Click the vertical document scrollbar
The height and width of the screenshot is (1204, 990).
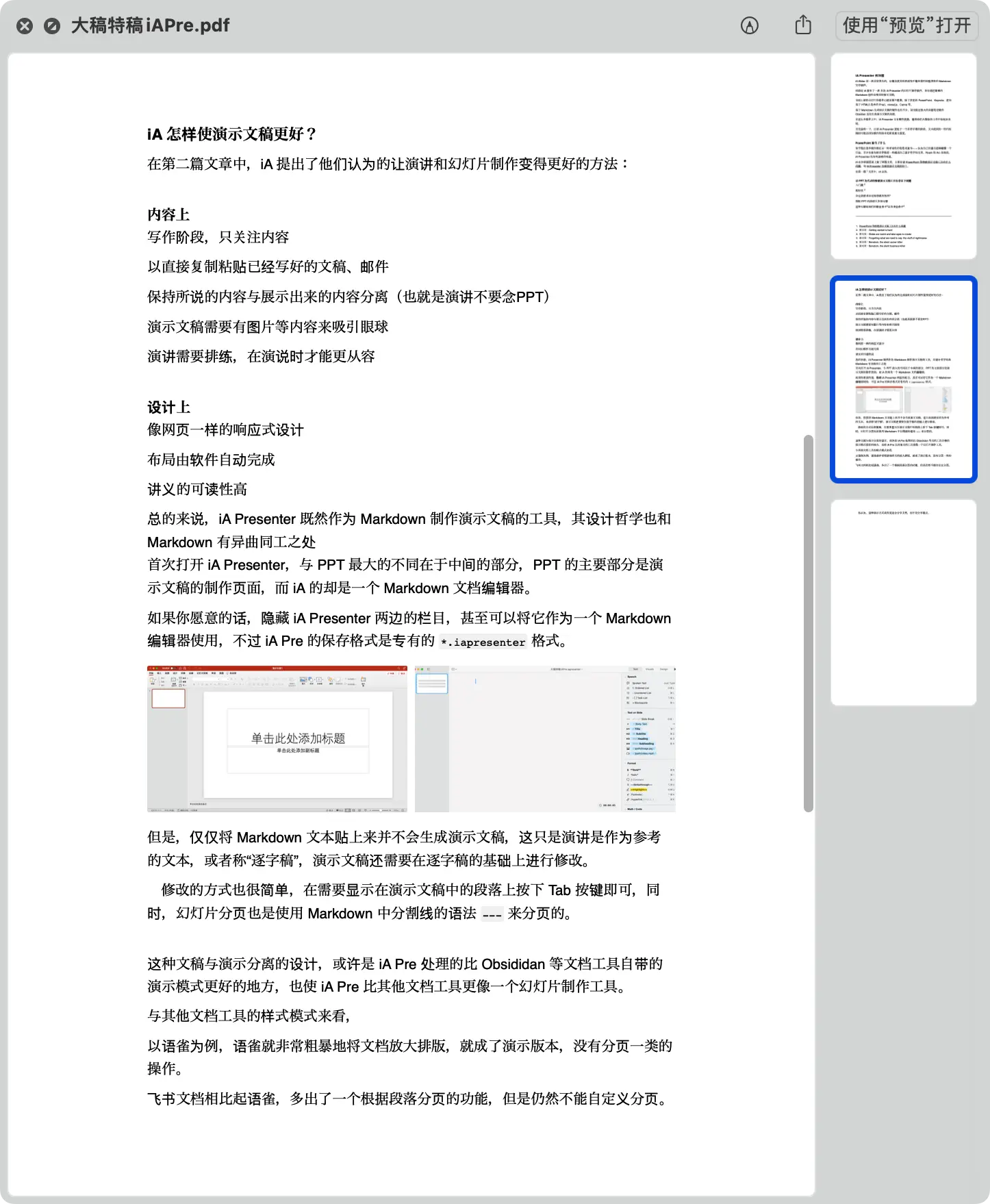[809, 623]
